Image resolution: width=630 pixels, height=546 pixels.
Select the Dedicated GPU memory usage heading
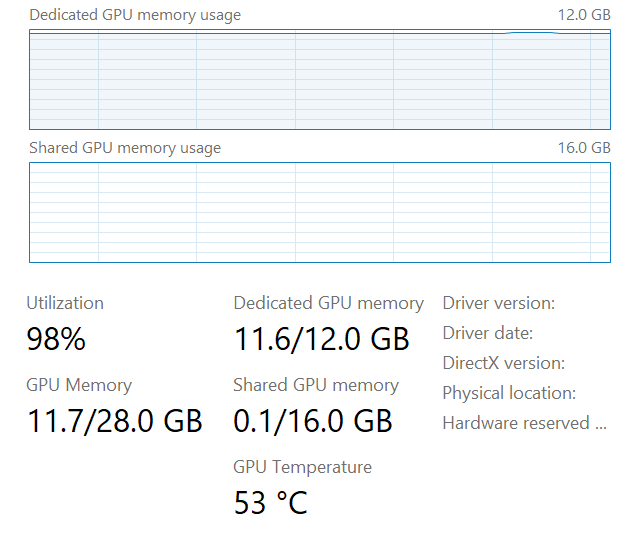(135, 16)
